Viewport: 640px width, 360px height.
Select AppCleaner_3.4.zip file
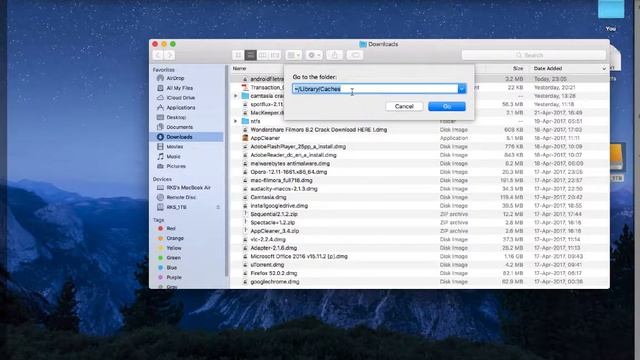pos(420,231)
